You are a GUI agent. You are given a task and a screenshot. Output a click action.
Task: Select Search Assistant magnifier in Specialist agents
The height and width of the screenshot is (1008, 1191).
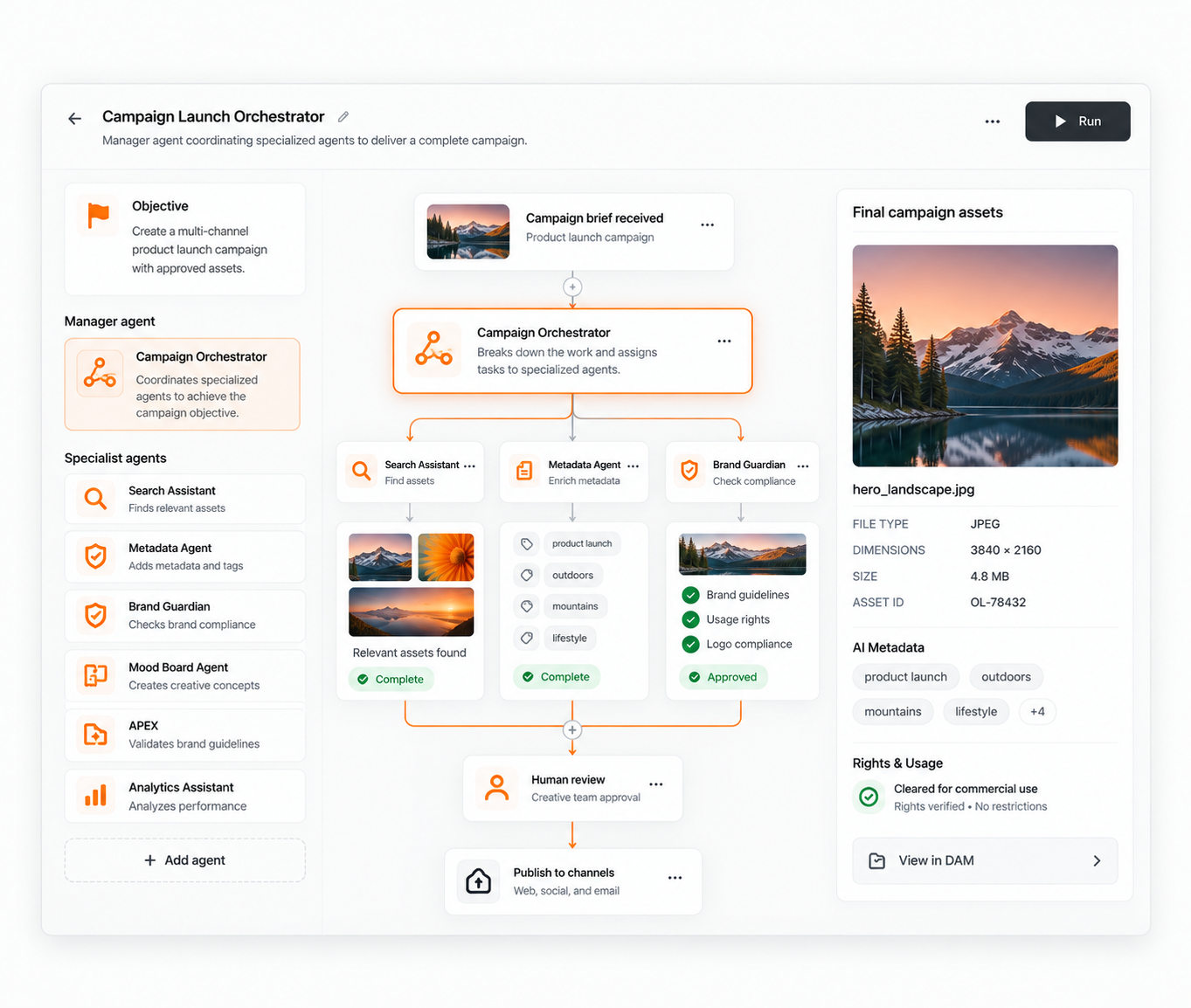pyautogui.click(x=96, y=499)
